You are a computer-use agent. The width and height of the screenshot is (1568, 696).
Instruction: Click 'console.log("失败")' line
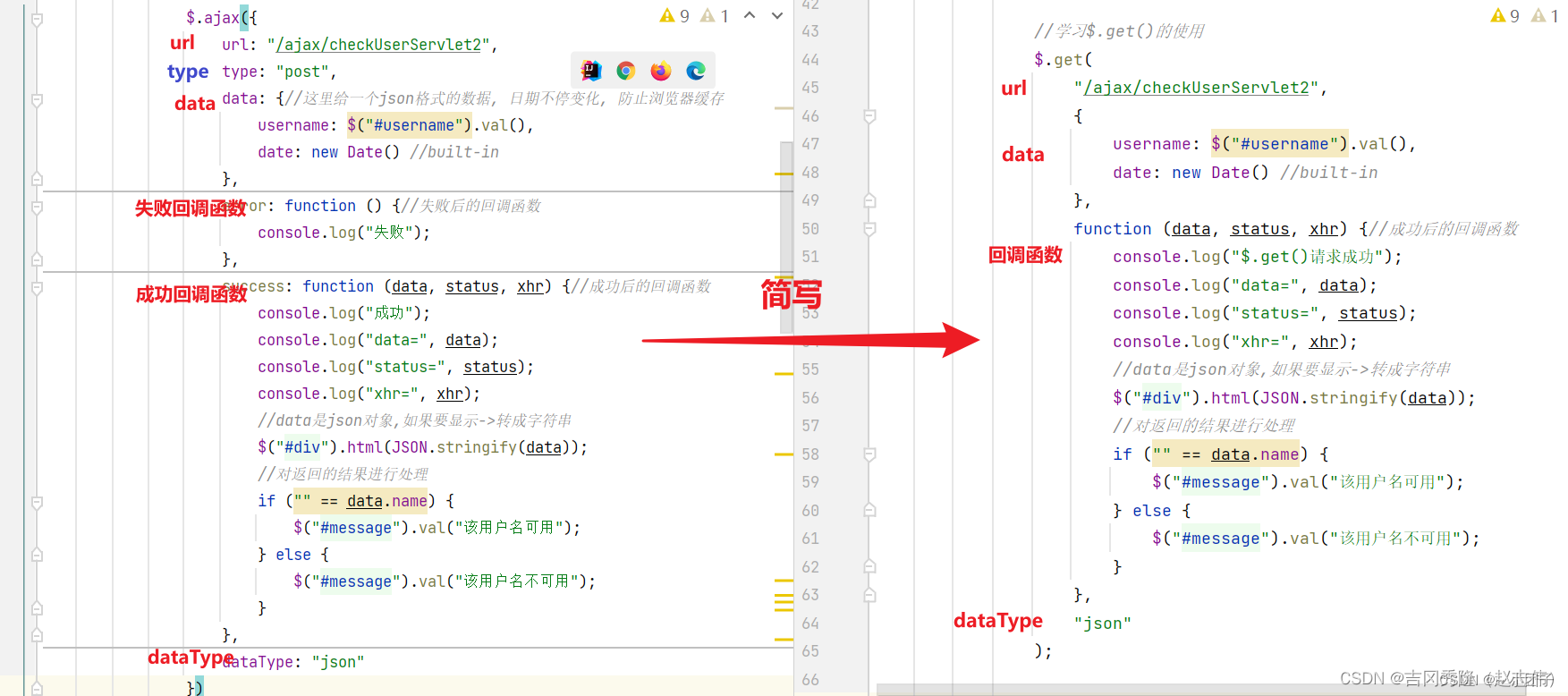coord(344,233)
